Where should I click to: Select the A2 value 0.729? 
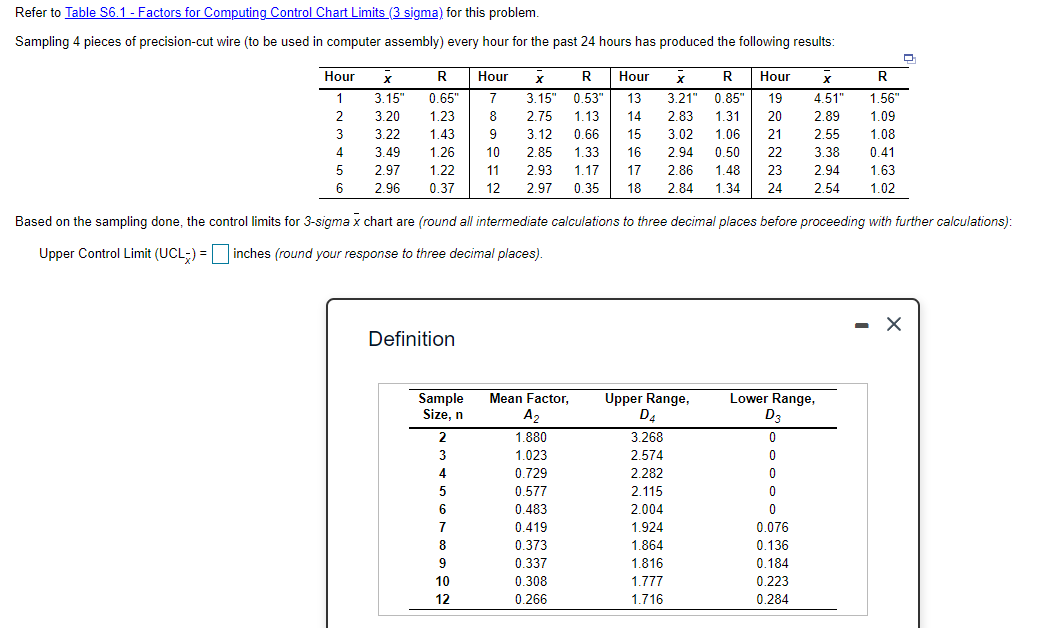531,474
